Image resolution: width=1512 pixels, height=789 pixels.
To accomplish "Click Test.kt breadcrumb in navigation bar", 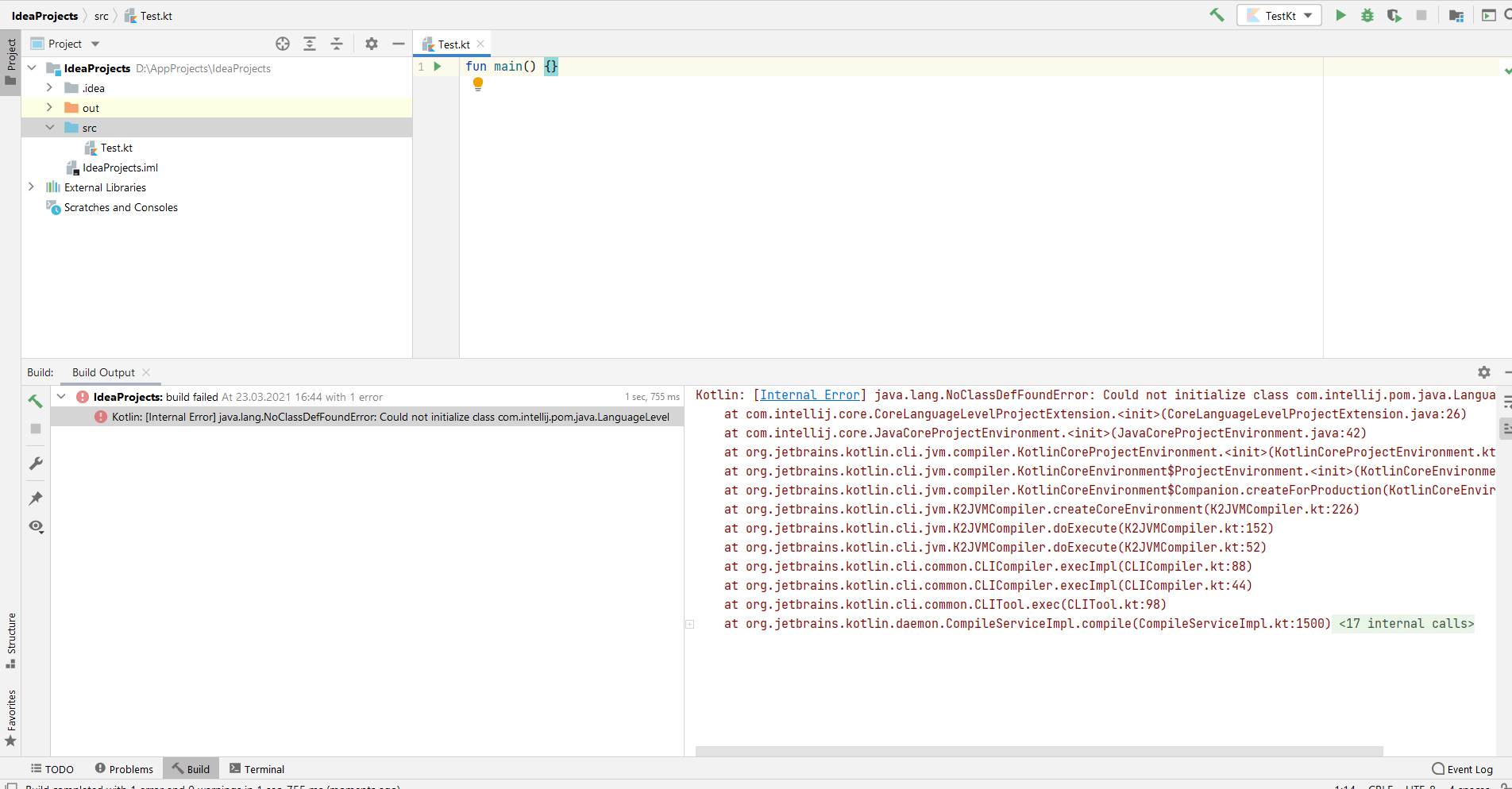I will point(148,16).
